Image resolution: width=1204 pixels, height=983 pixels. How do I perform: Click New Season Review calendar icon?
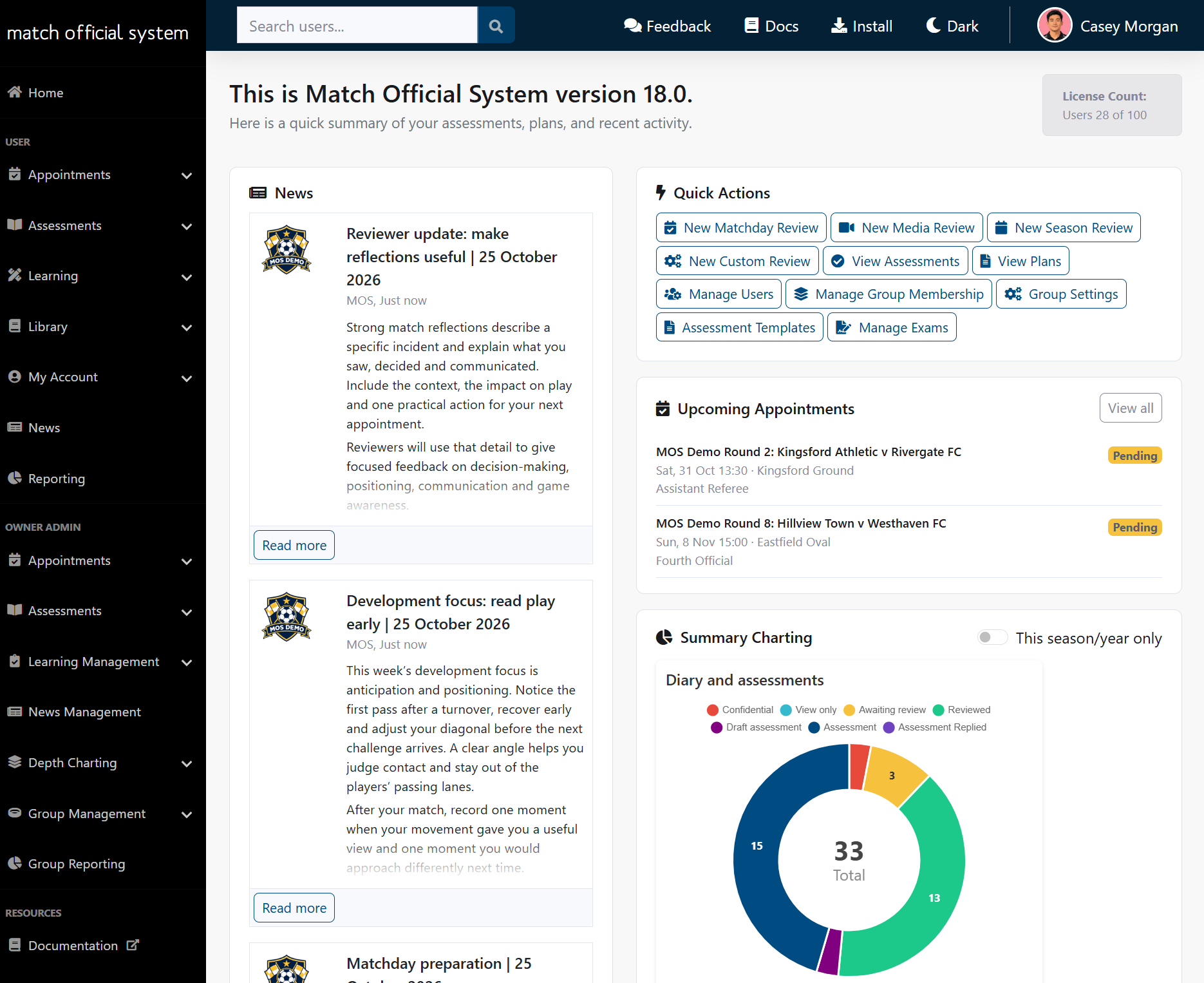click(1001, 228)
